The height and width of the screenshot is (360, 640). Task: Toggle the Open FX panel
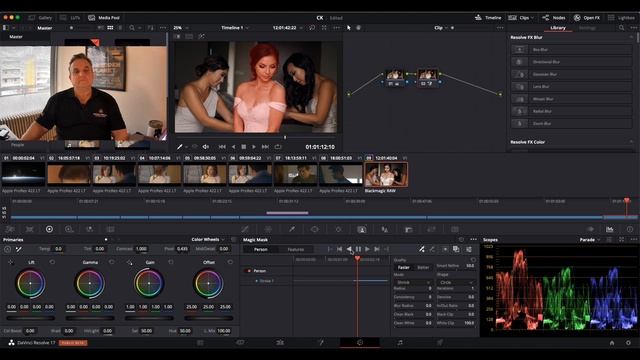pyautogui.click(x=587, y=18)
